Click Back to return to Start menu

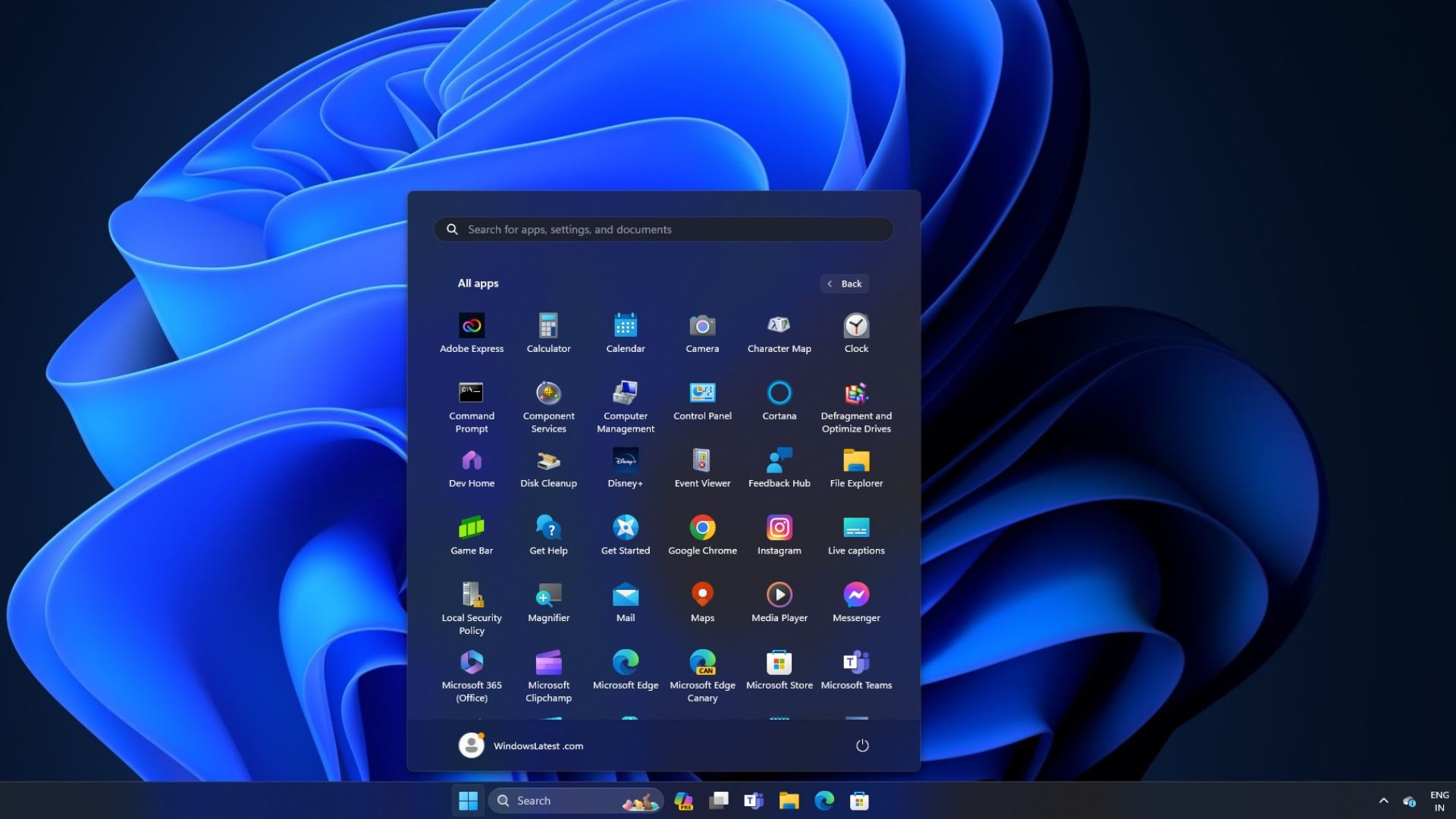pos(843,283)
